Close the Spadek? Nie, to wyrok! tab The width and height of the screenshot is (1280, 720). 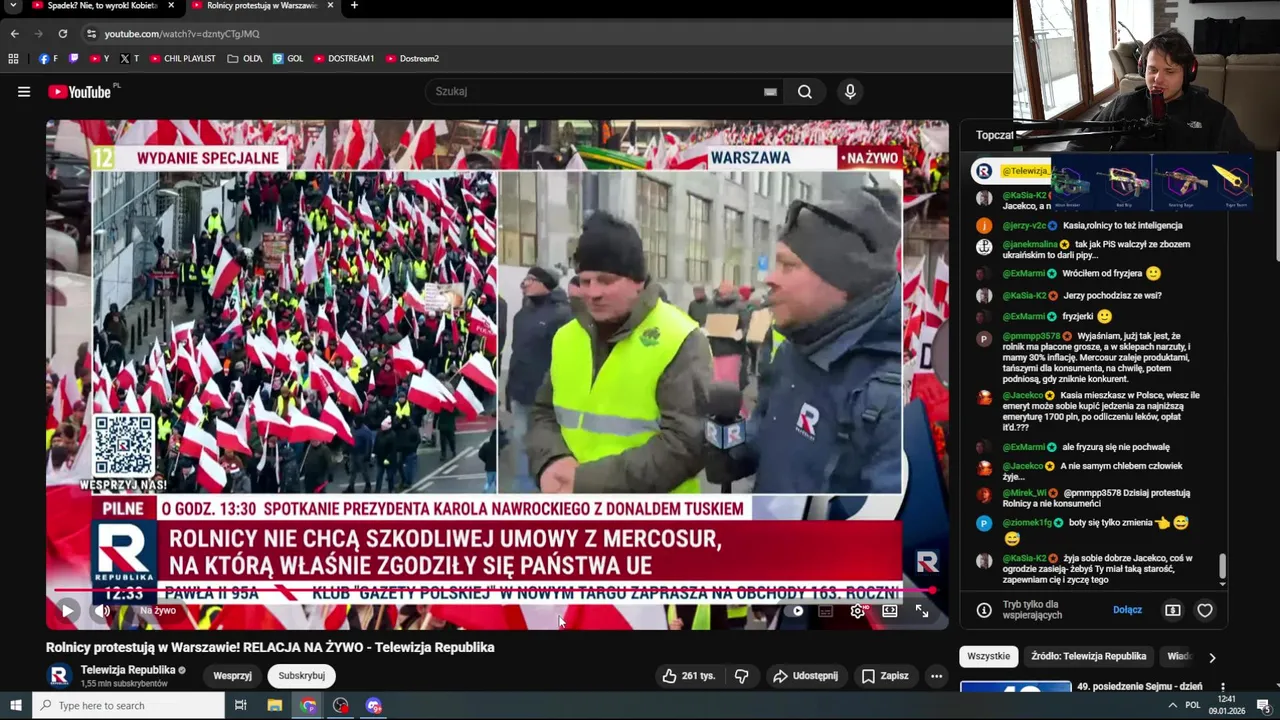pos(171,6)
